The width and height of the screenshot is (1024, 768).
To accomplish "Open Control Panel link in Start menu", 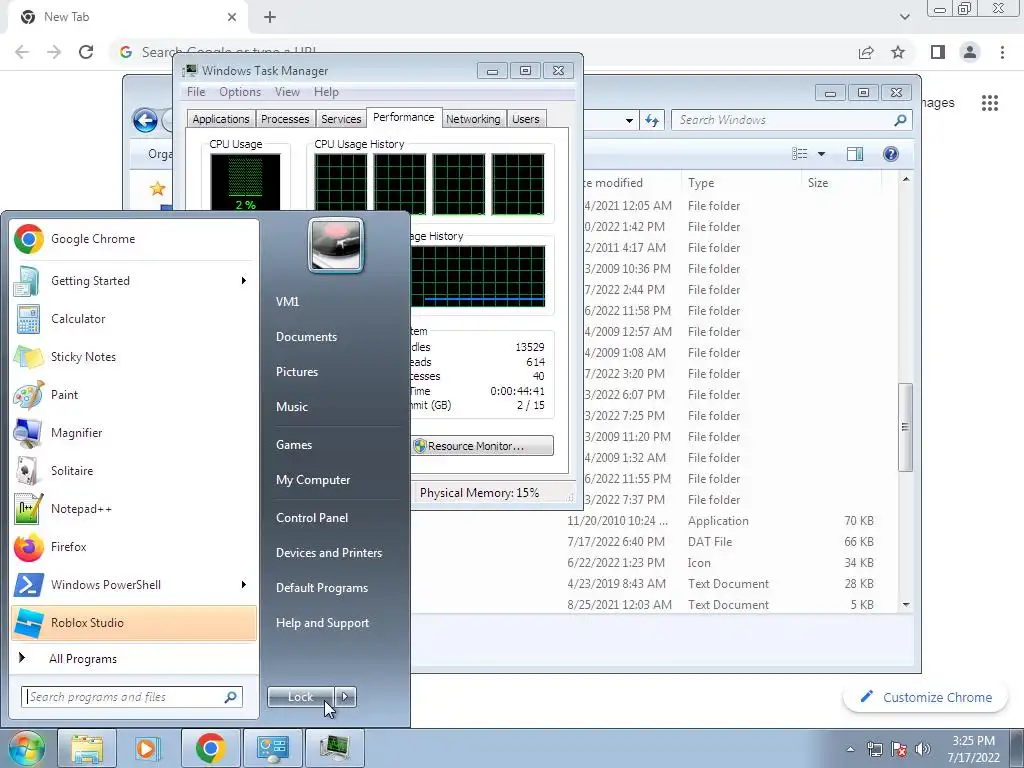I will tap(312, 518).
